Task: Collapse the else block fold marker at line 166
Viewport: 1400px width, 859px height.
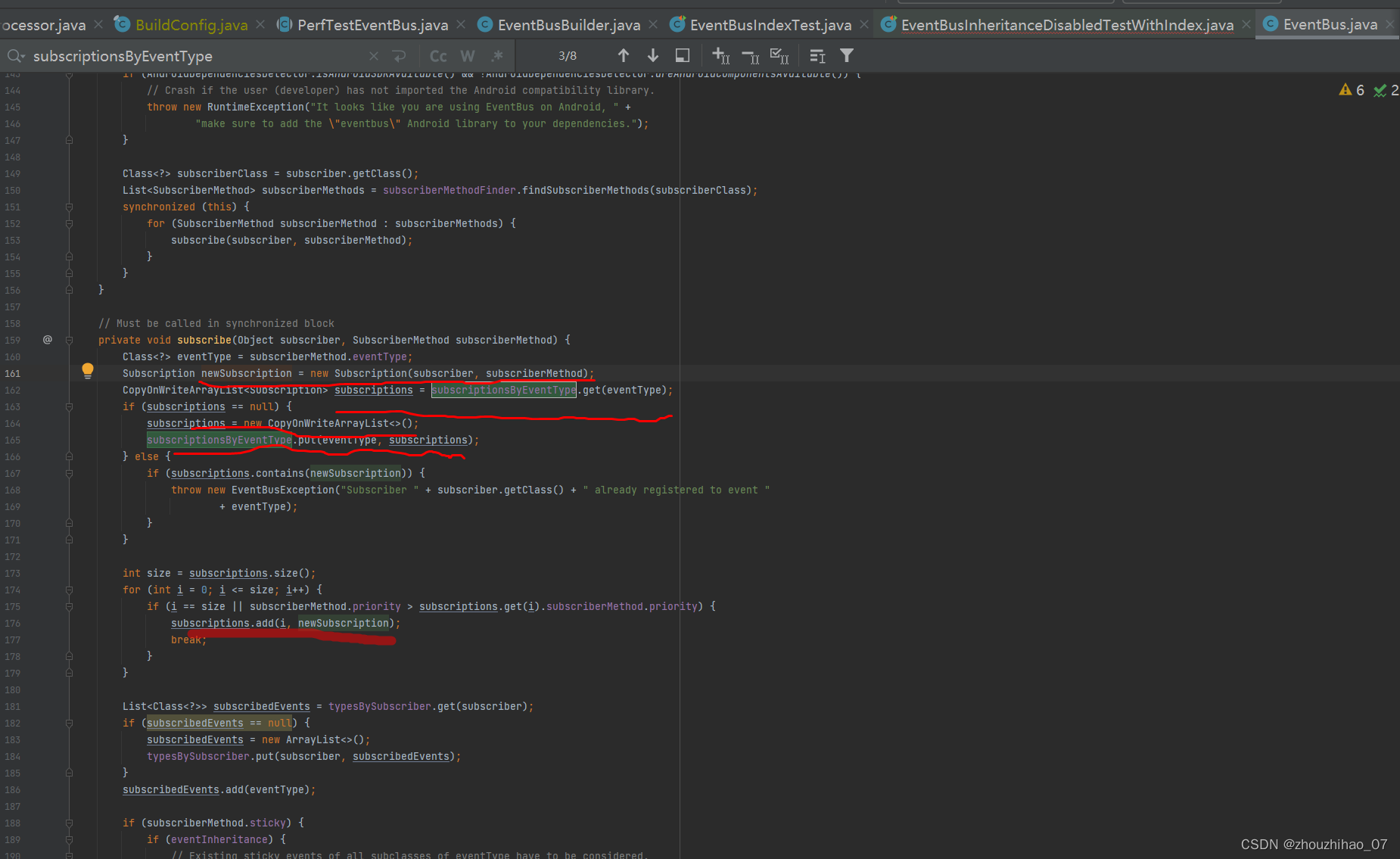Action: (x=69, y=456)
